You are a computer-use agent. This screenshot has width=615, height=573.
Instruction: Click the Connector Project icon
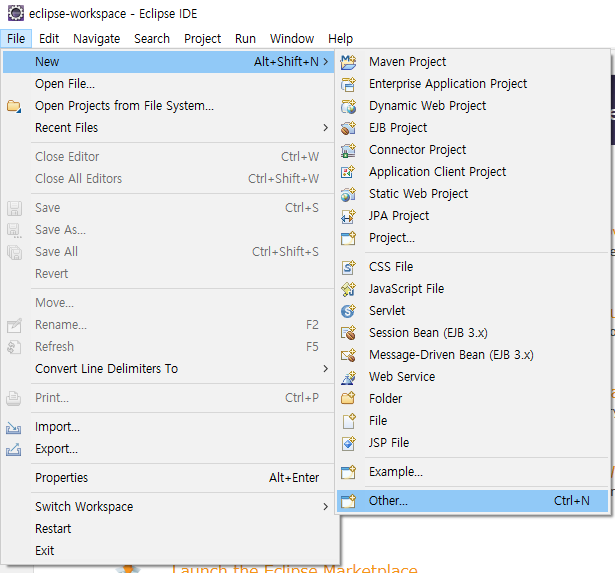coord(348,150)
